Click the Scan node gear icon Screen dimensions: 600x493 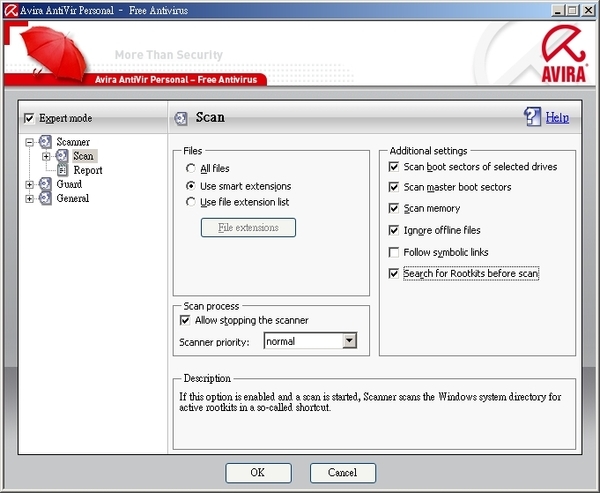[62, 156]
